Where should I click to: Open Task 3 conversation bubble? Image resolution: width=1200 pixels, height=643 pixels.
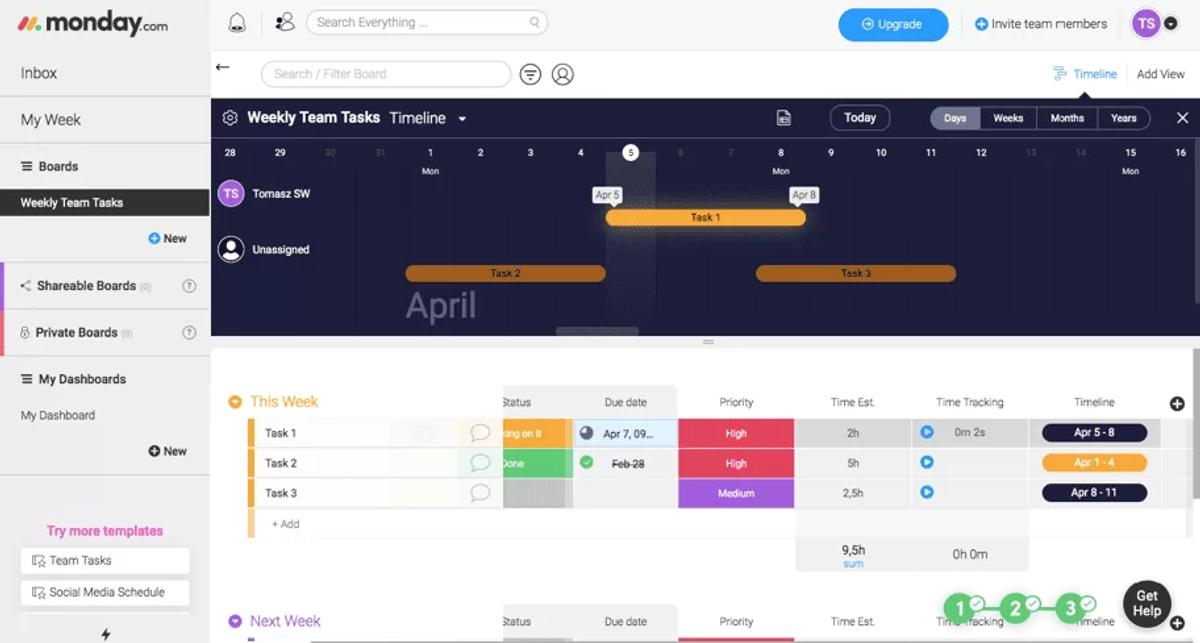[x=480, y=493]
